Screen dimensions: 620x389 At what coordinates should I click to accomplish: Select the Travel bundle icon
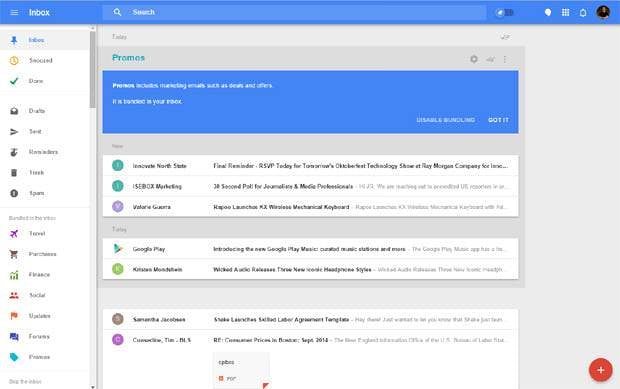pyautogui.click(x=14, y=233)
